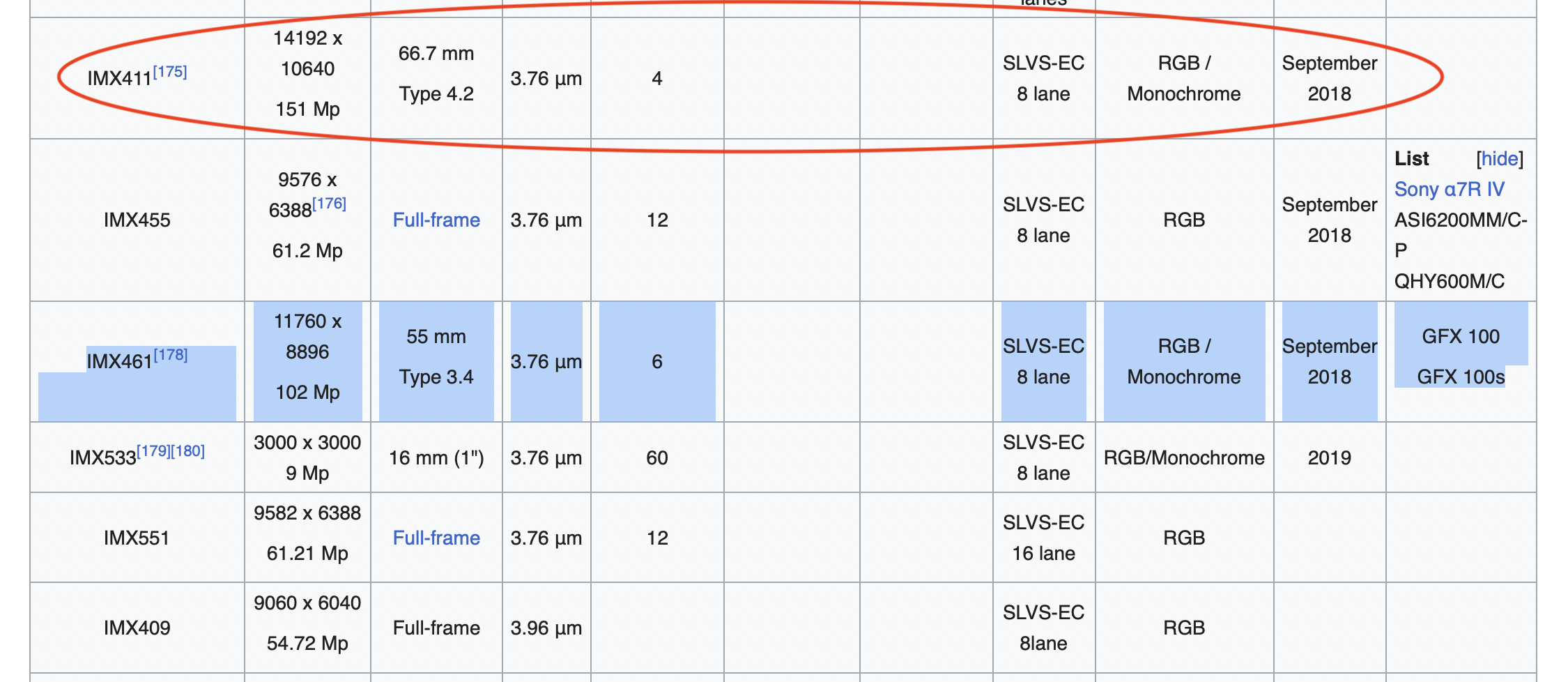The image size is (1568, 682).
Task: Open citation 178 next to IMX461
Action: (171, 355)
